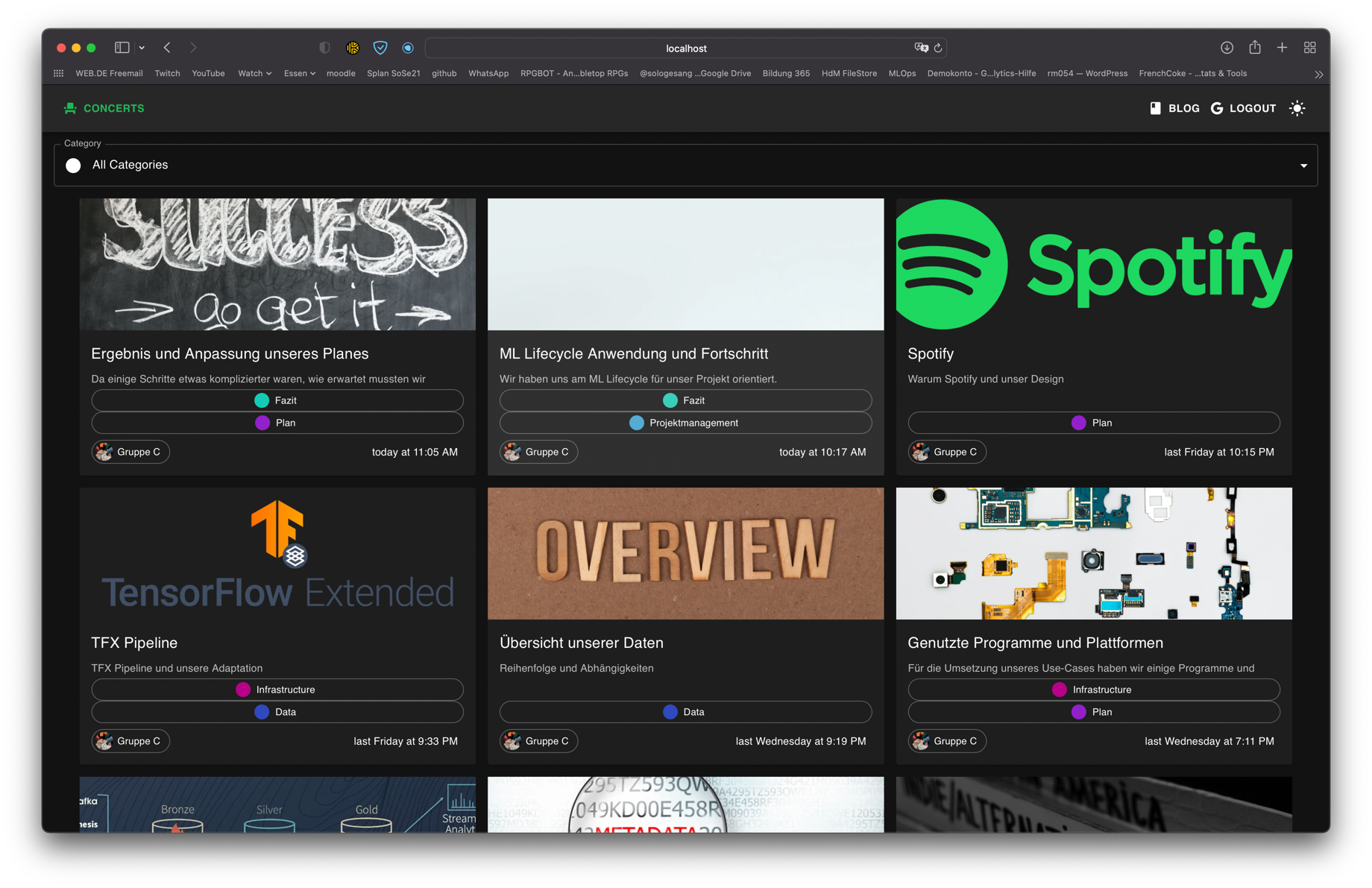Image resolution: width=1372 pixels, height=888 pixels.
Task: Select Plan tag on Ergebnis post
Action: point(277,423)
